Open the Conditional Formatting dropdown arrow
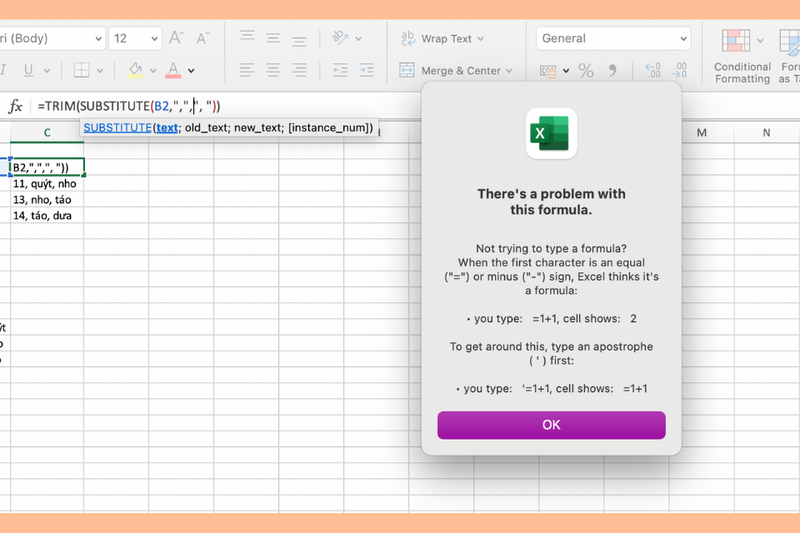The width and height of the screenshot is (800, 533). (x=760, y=40)
